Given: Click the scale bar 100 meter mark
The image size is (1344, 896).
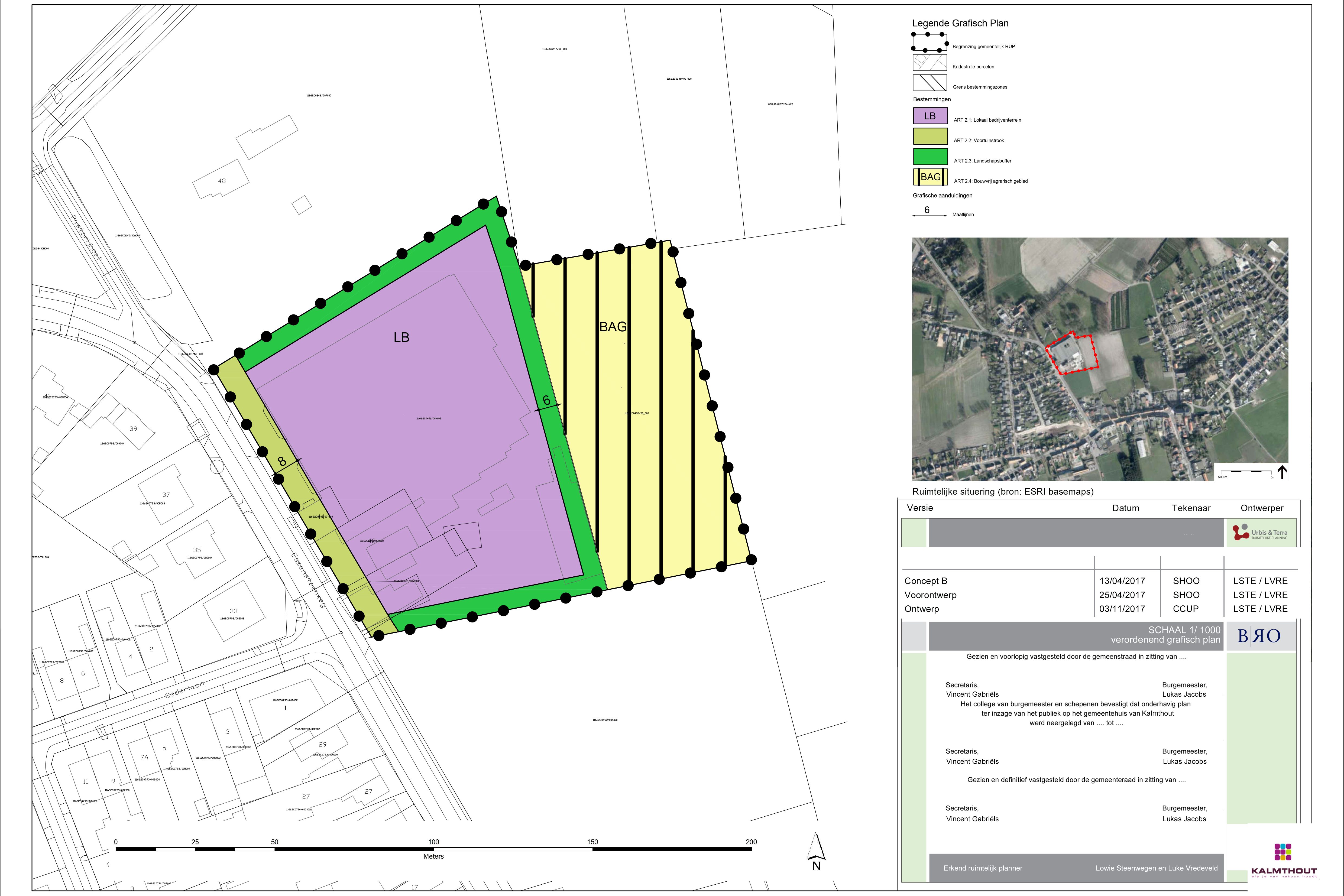Looking at the screenshot, I should [433, 842].
